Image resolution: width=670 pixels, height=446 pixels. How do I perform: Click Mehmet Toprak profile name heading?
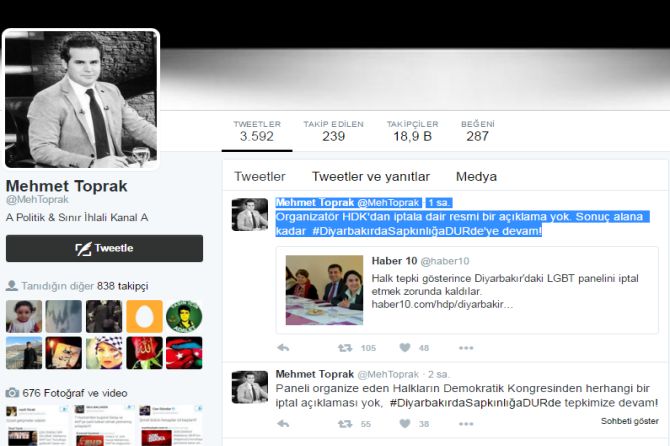coord(67,186)
